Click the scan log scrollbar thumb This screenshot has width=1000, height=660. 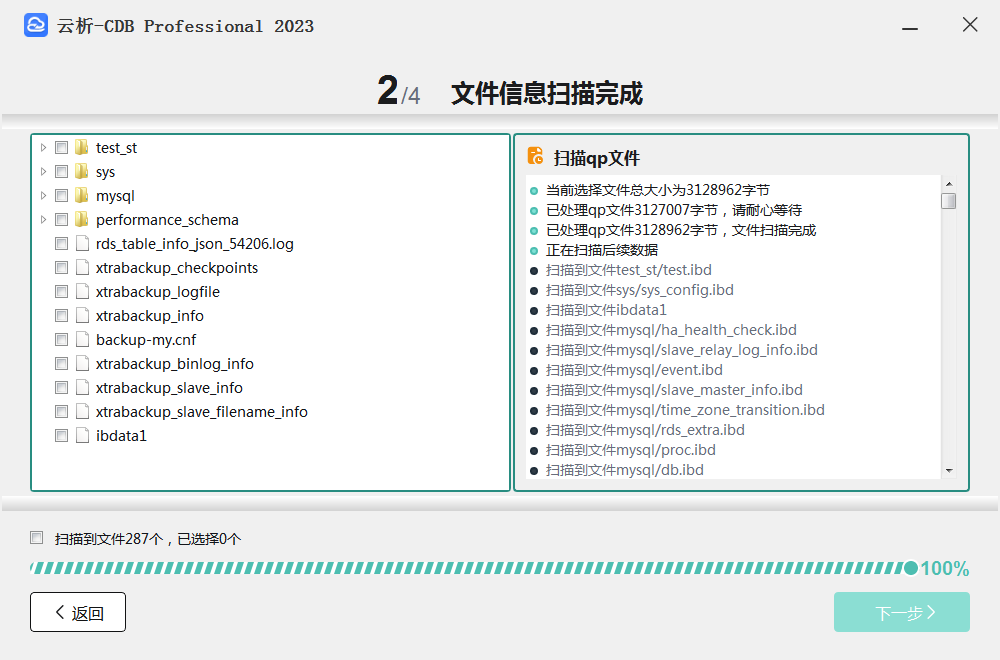click(949, 201)
